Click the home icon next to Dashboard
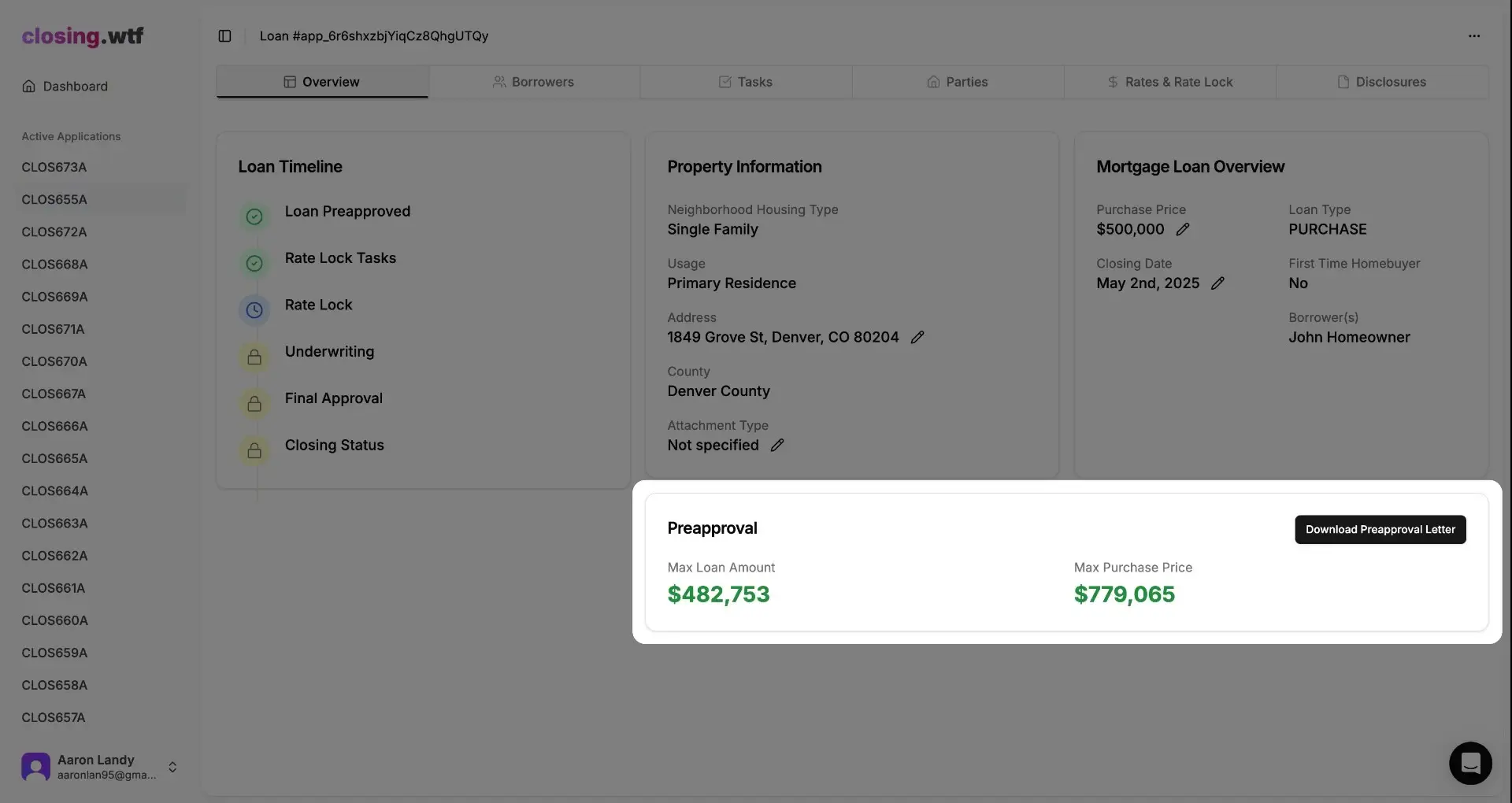The image size is (1512, 803). point(29,86)
